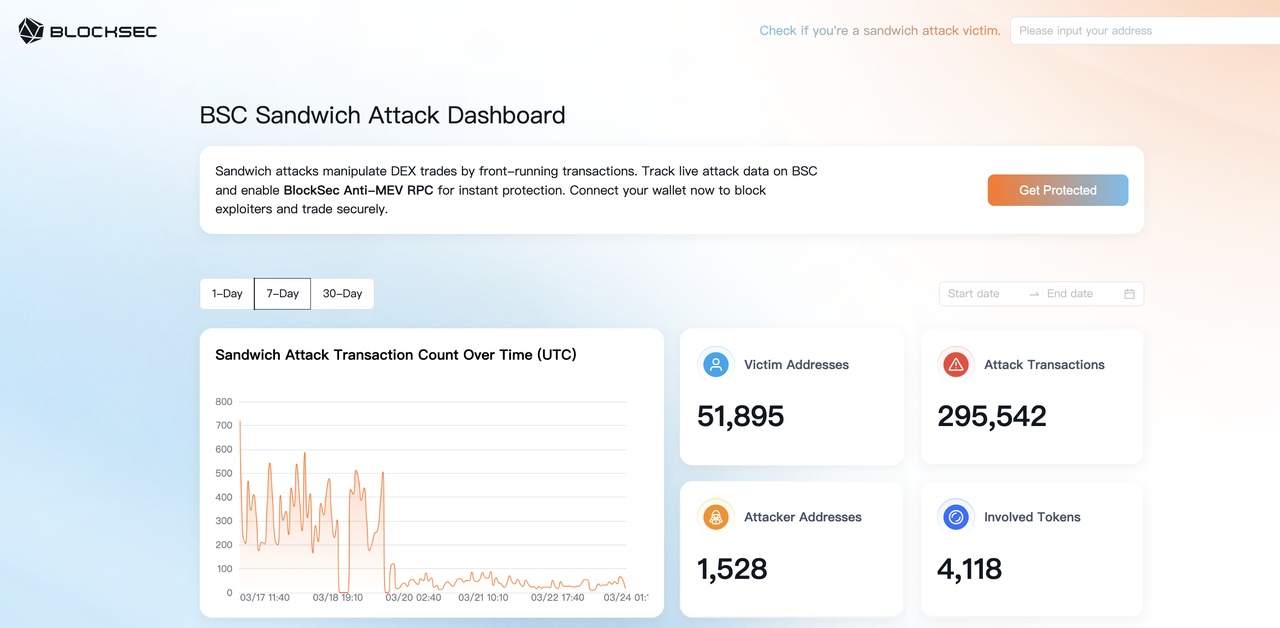Image resolution: width=1280 pixels, height=628 pixels.
Task: Click the chart peak near 03/17 11:40
Action: [241, 423]
